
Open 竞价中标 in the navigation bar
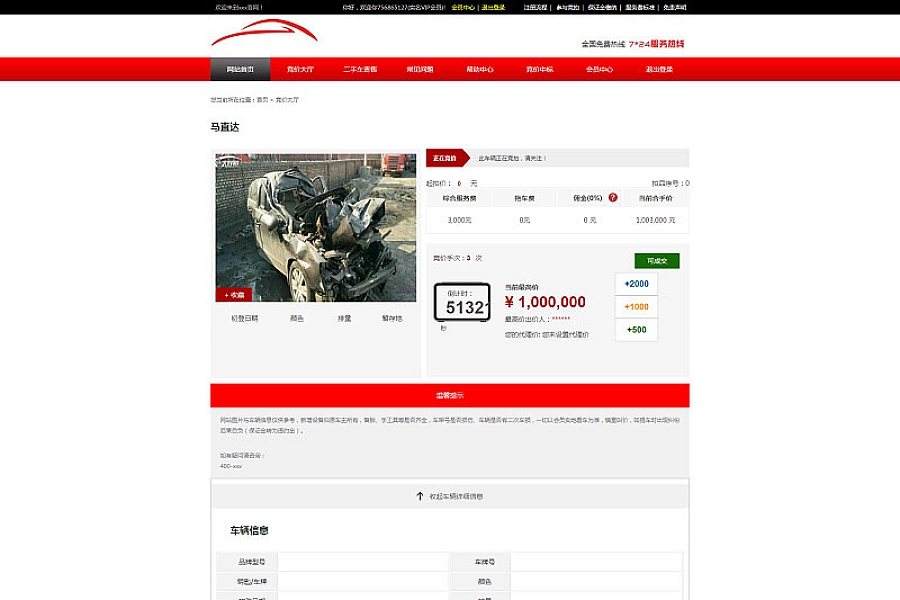click(x=540, y=69)
